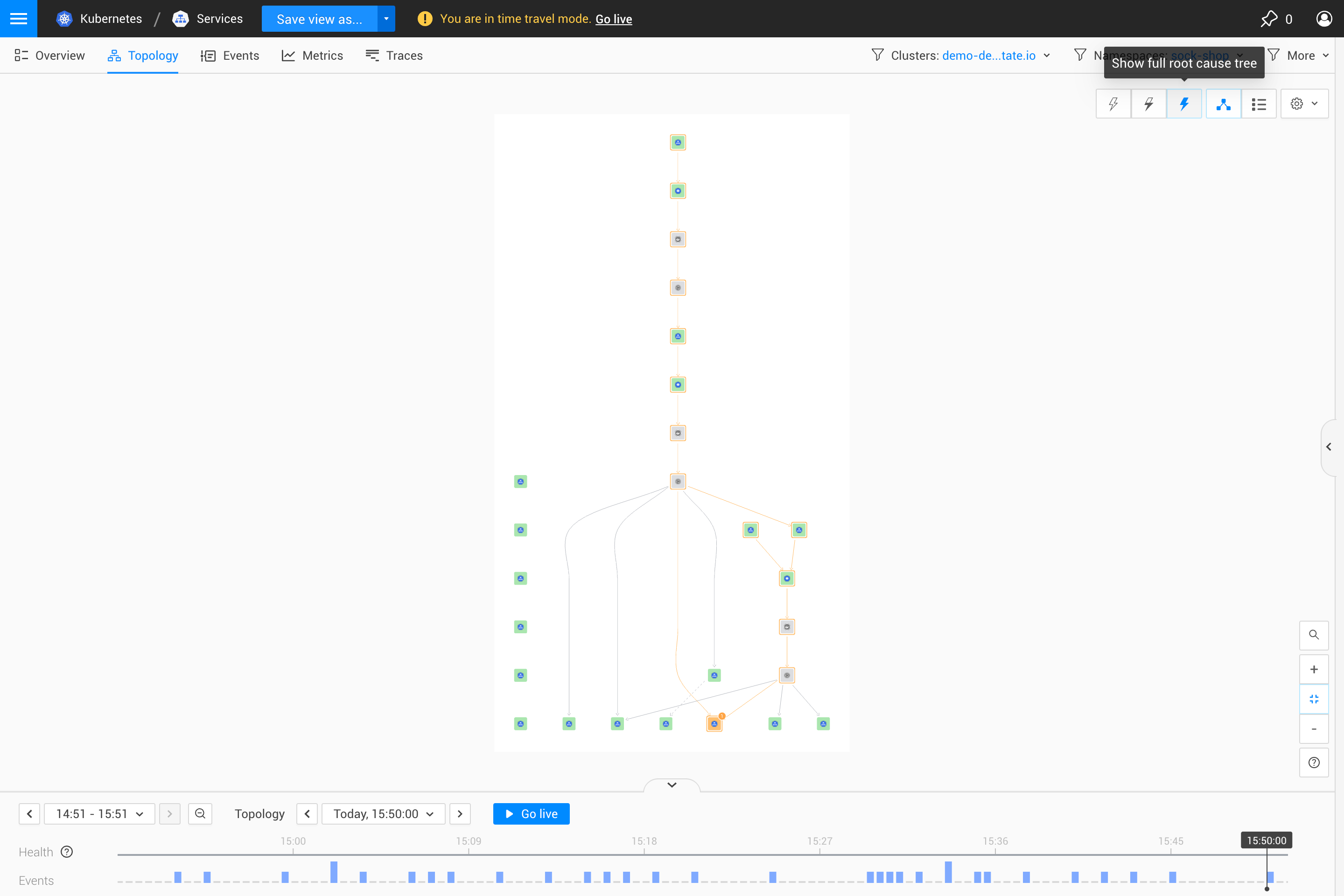1344x896 pixels.
Task: Click the 15:50:00 timeline marker
Action: pos(1266,840)
